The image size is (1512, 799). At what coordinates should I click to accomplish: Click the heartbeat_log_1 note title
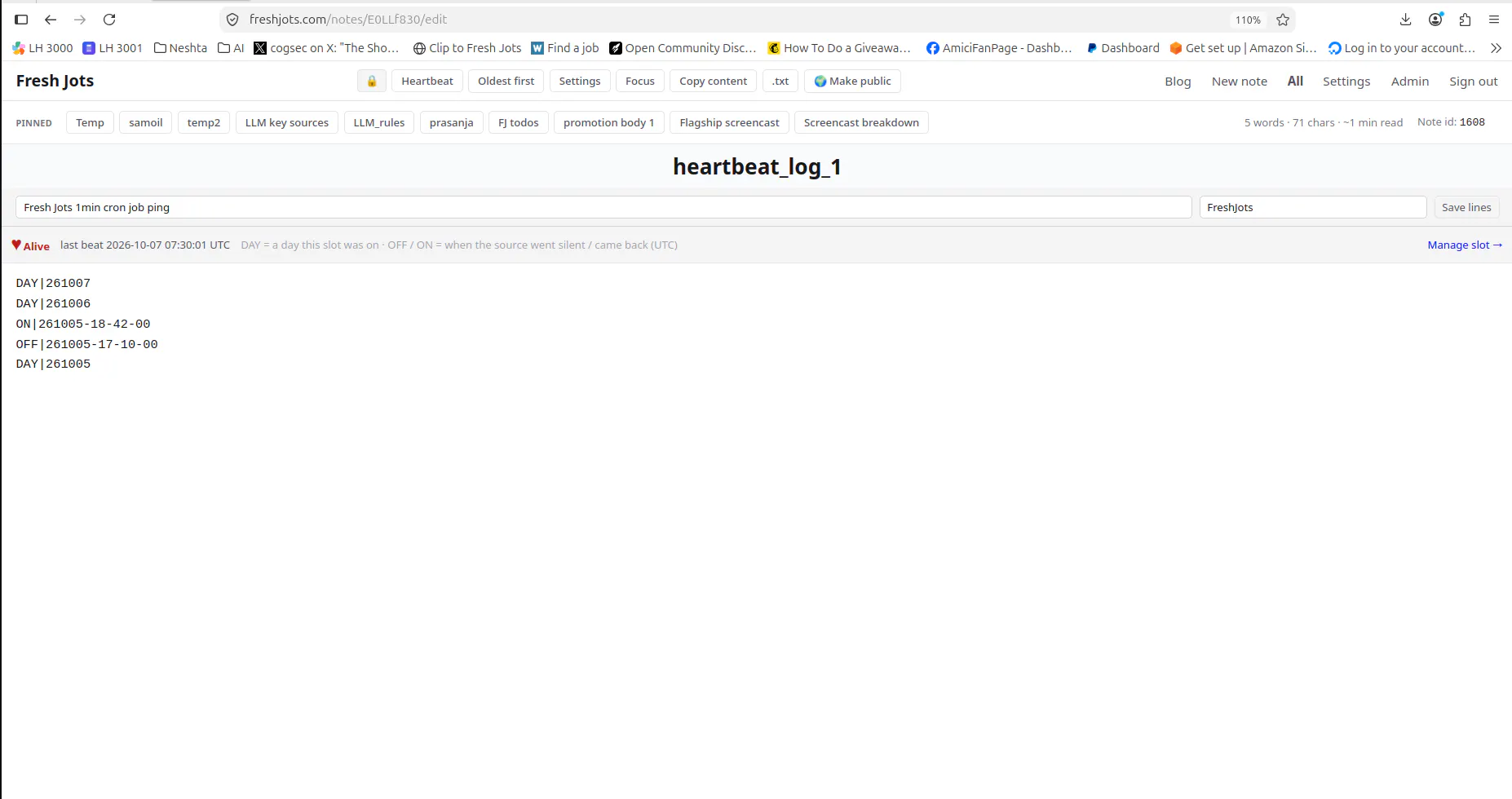(x=756, y=167)
